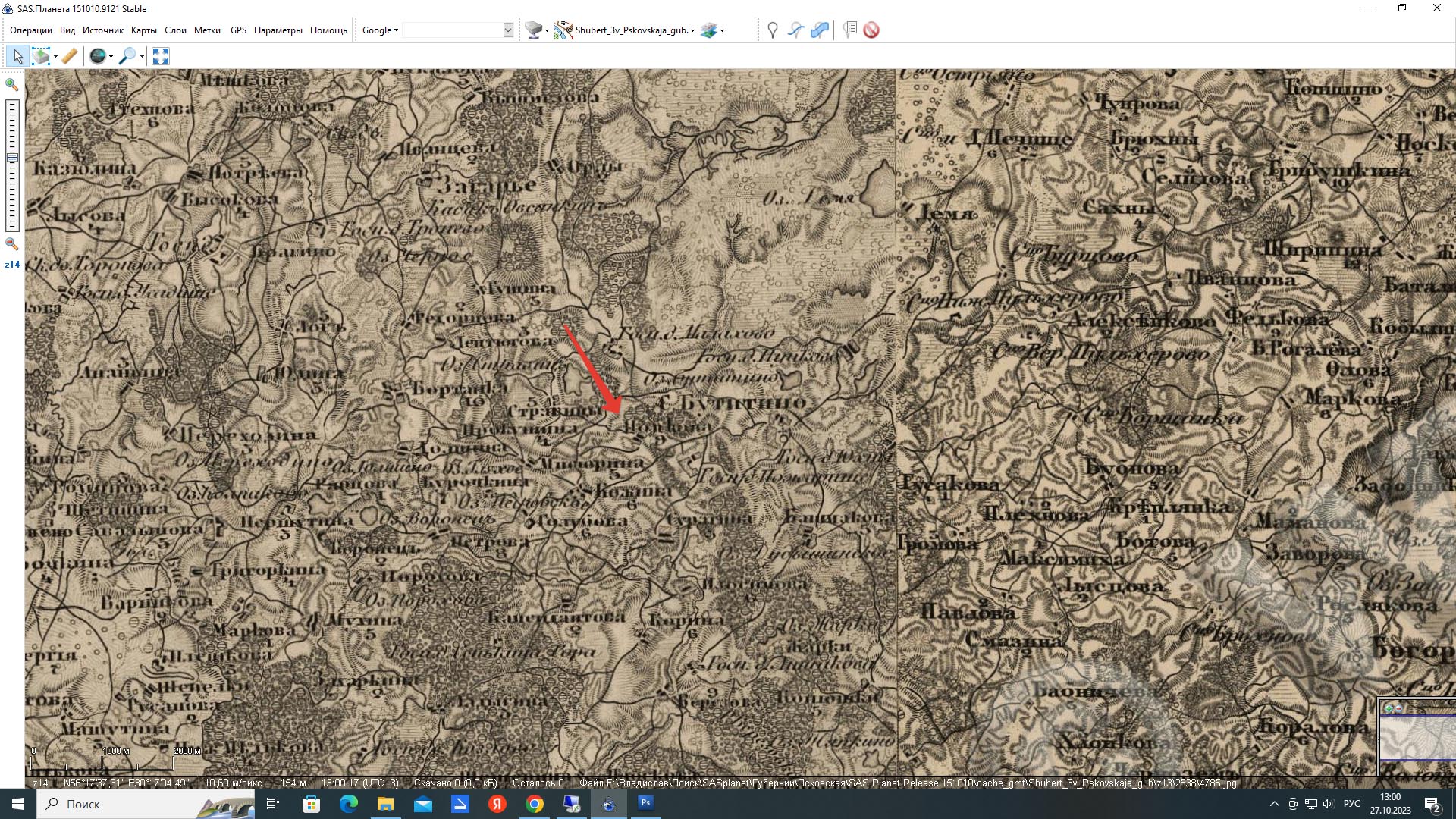
Task: Toggle hide all placemarks red icon
Action: (871, 30)
